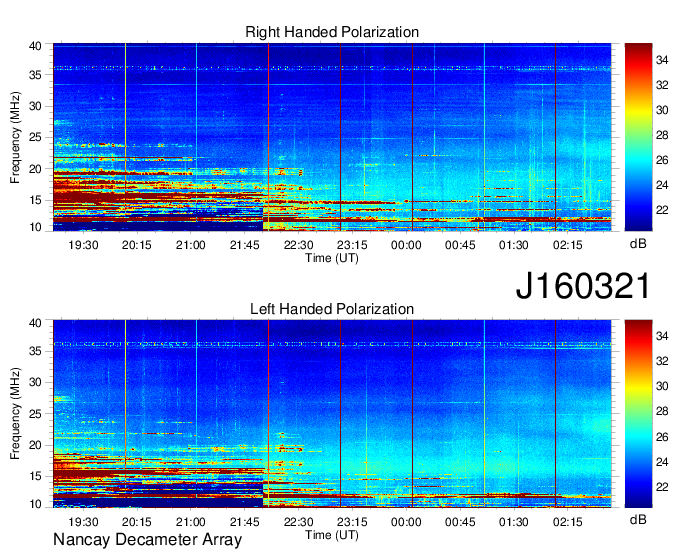Click the "Right Handed Polarization" plot title
The image size is (680, 552).
pyautogui.click(x=332, y=32)
